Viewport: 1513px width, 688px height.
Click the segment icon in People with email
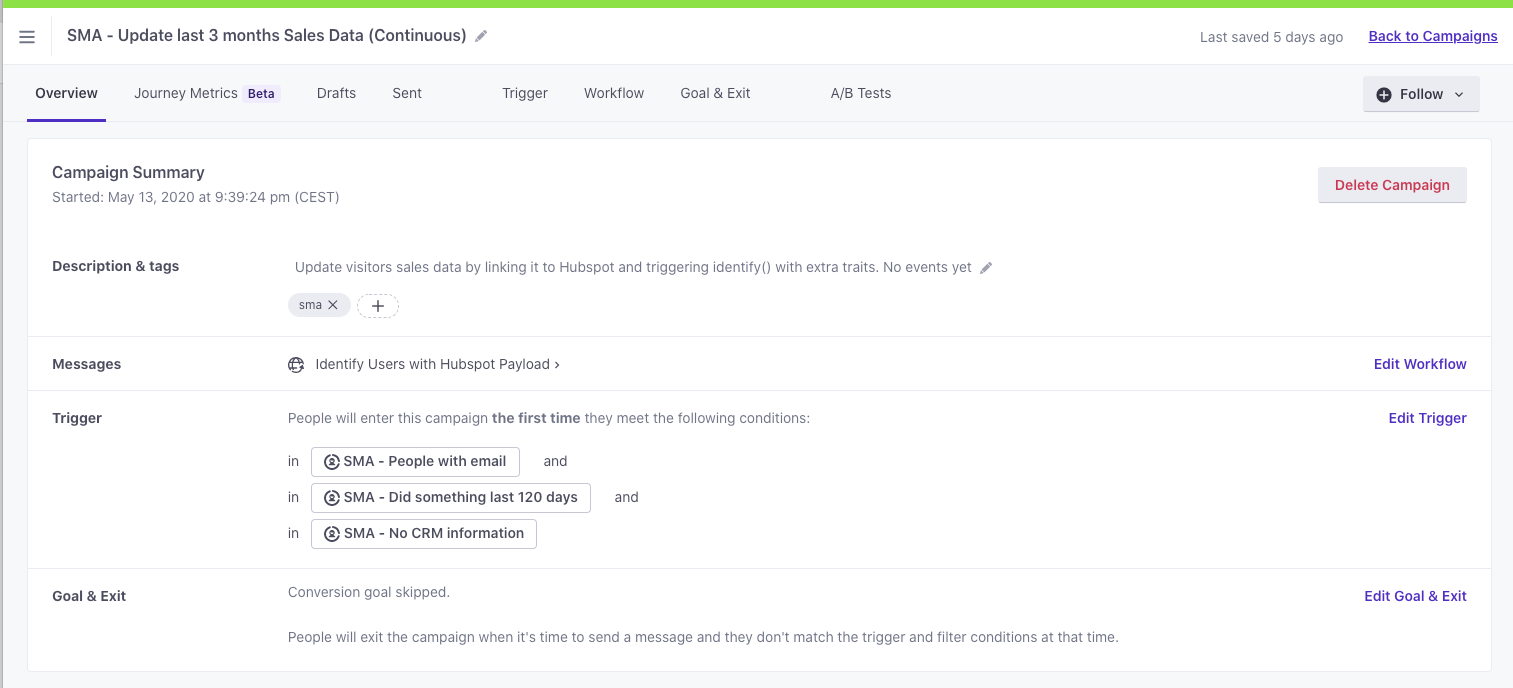click(x=332, y=462)
